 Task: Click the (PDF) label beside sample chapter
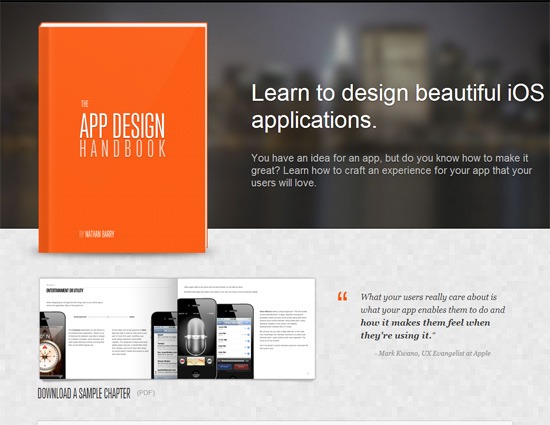point(146,393)
